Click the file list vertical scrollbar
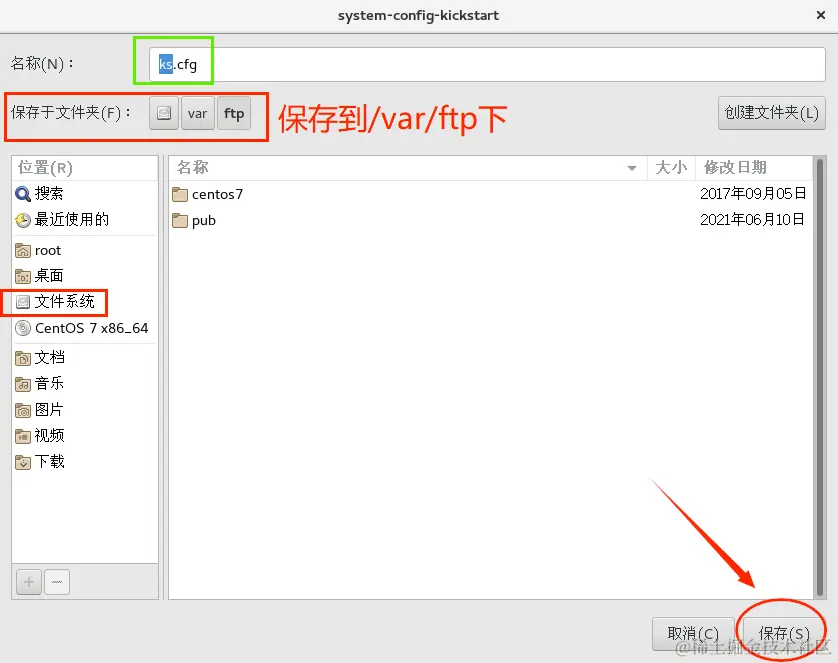This screenshot has width=838, height=663. 820,377
